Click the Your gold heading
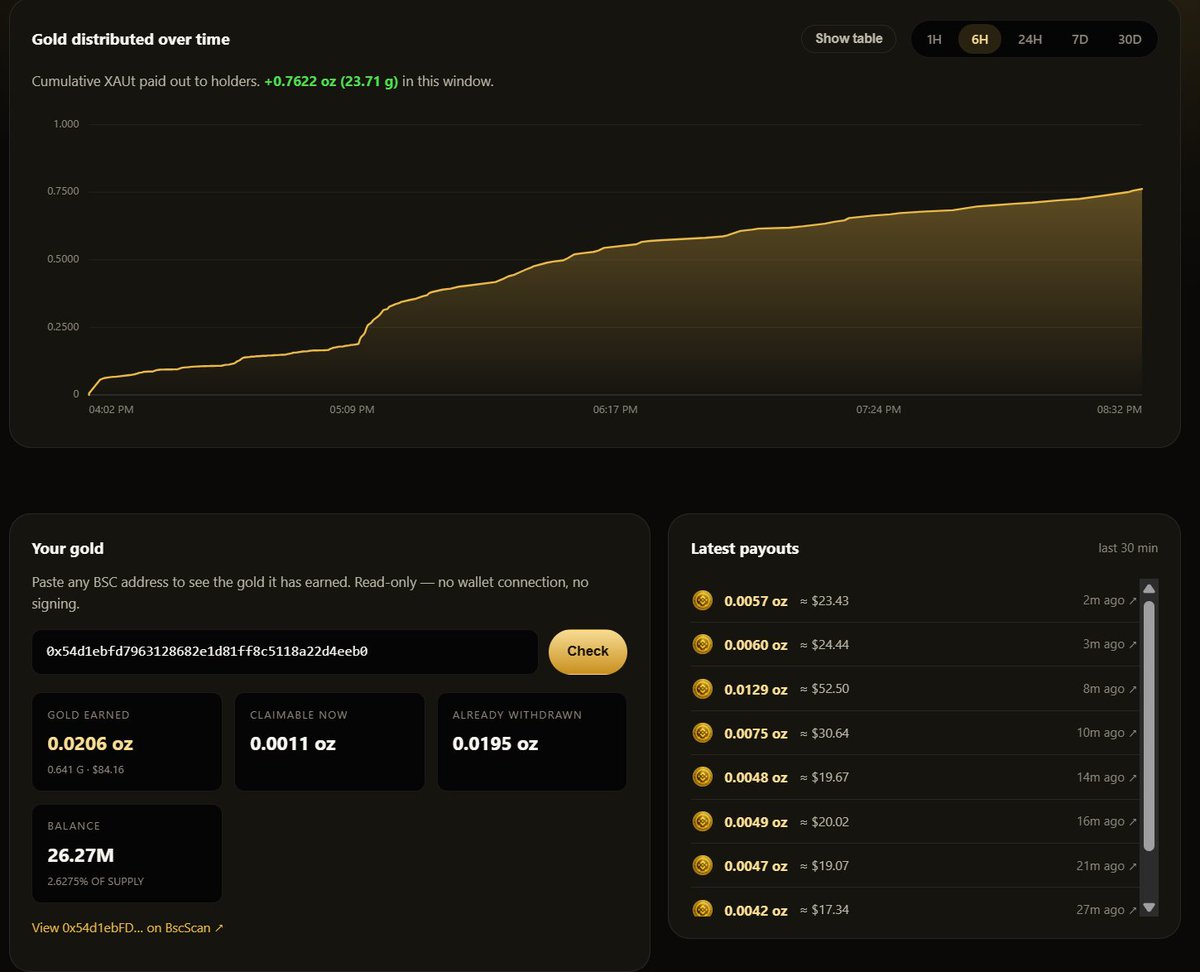The width and height of the screenshot is (1200, 972). pos(68,548)
